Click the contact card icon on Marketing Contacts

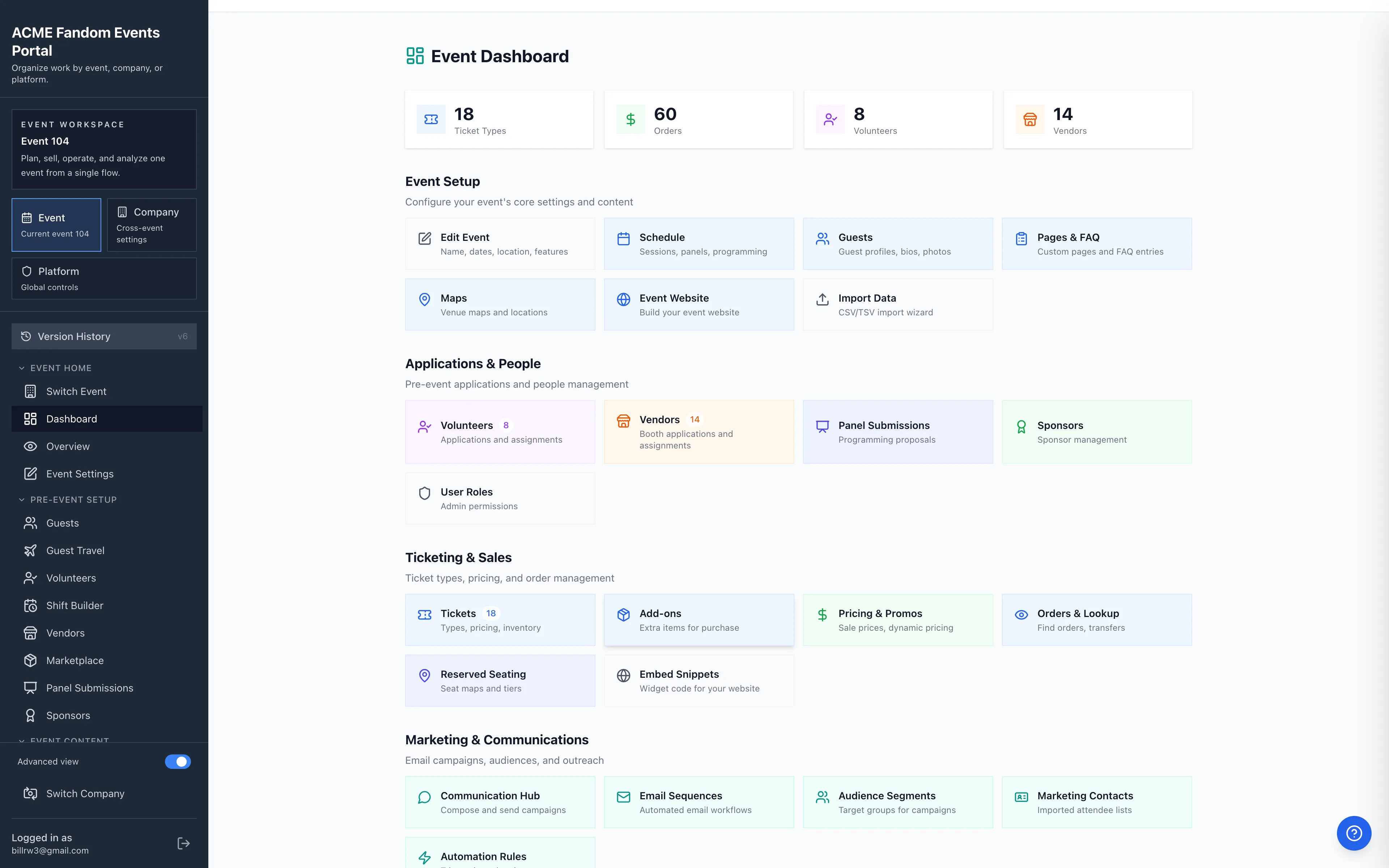(1021, 797)
